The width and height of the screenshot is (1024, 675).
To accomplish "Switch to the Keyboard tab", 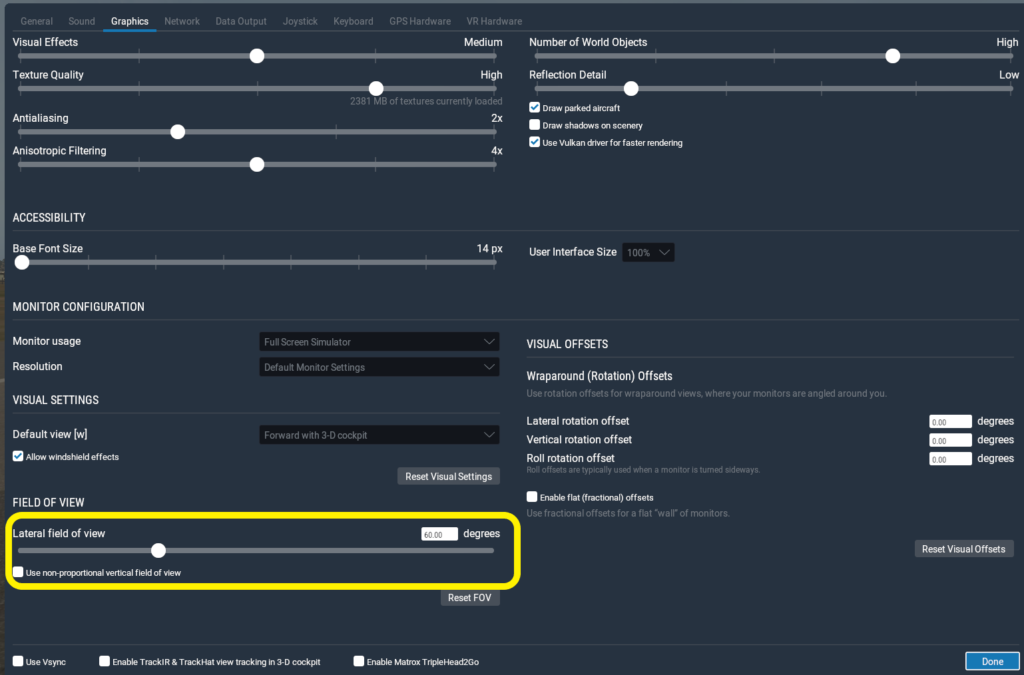I will (353, 21).
